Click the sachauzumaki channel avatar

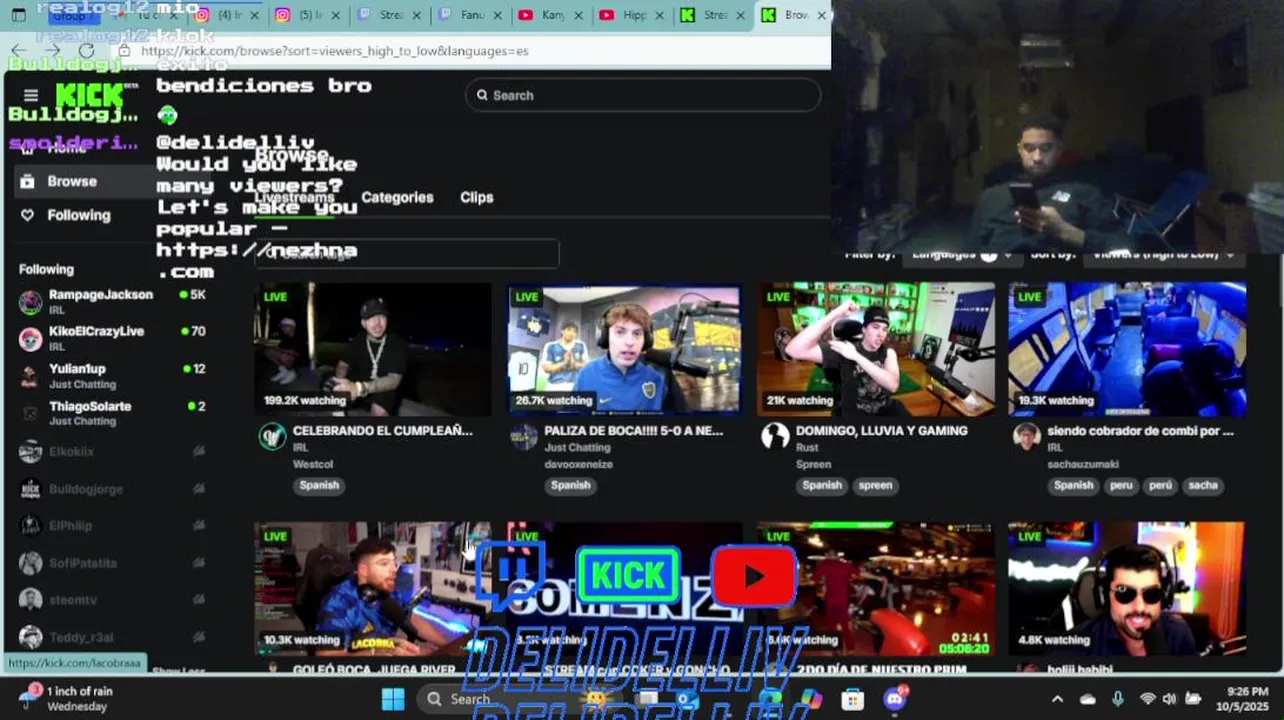point(1026,436)
